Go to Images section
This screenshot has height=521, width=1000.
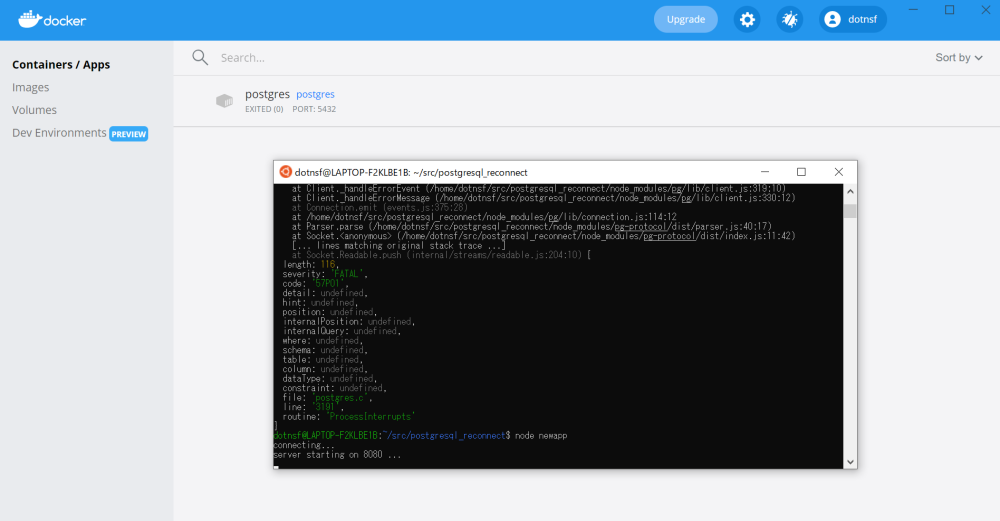pyautogui.click(x=31, y=87)
